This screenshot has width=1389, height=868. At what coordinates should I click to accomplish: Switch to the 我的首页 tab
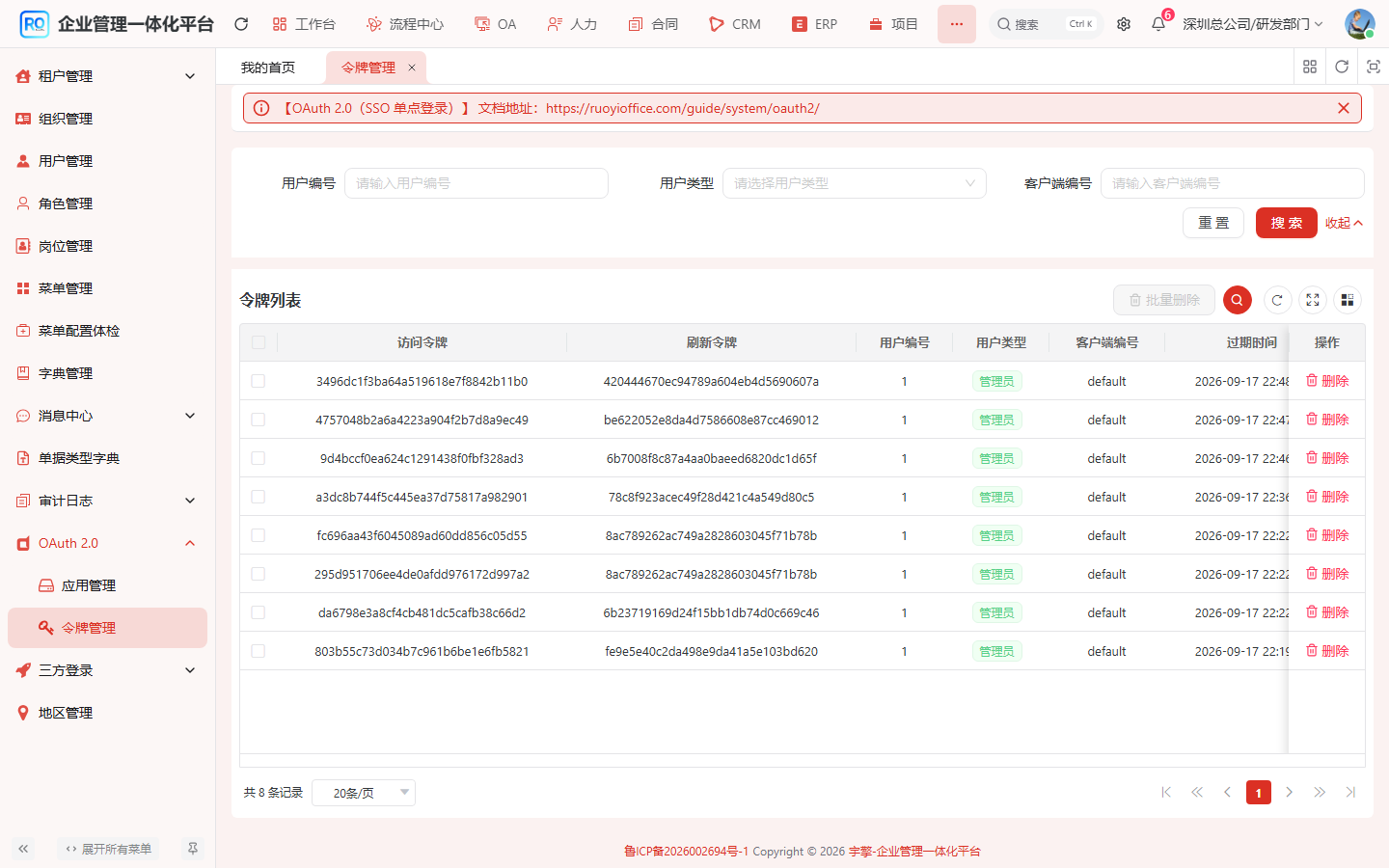(x=268, y=68)
